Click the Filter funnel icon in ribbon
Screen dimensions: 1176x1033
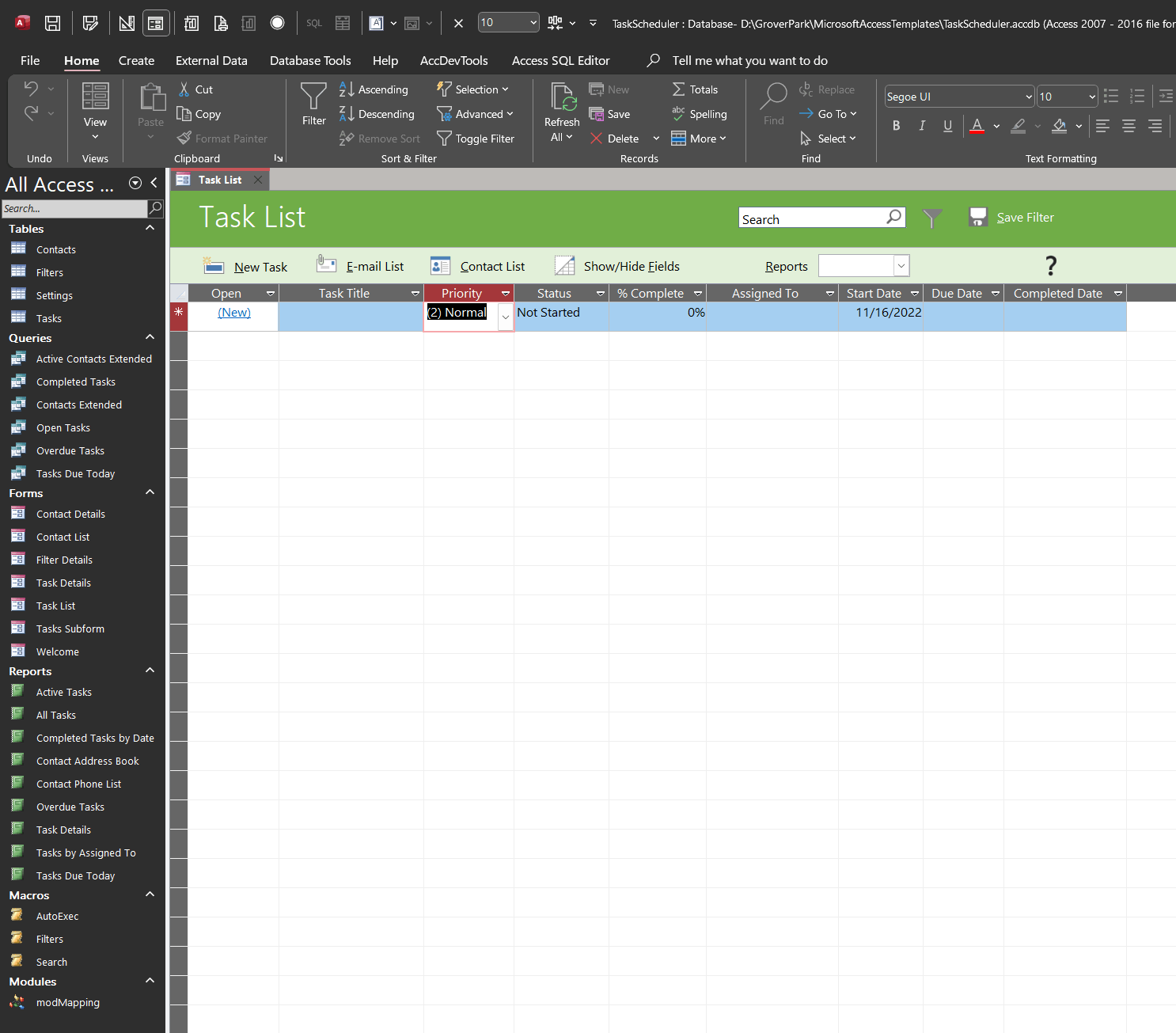click(x=313, y=97)
